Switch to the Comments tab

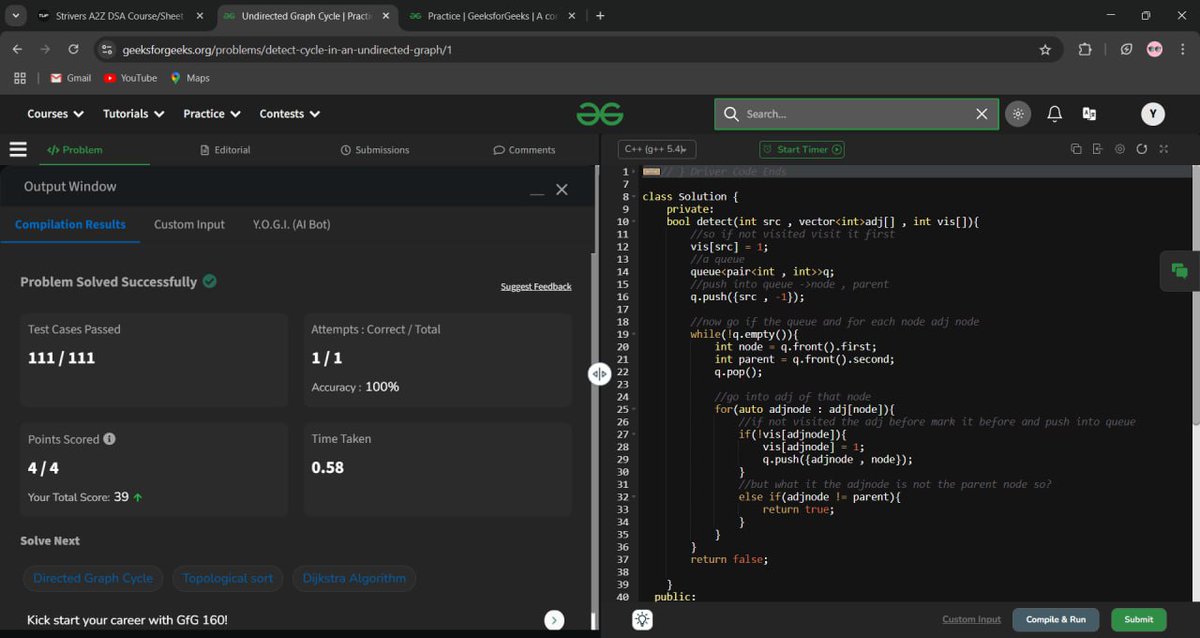point(525,150)
